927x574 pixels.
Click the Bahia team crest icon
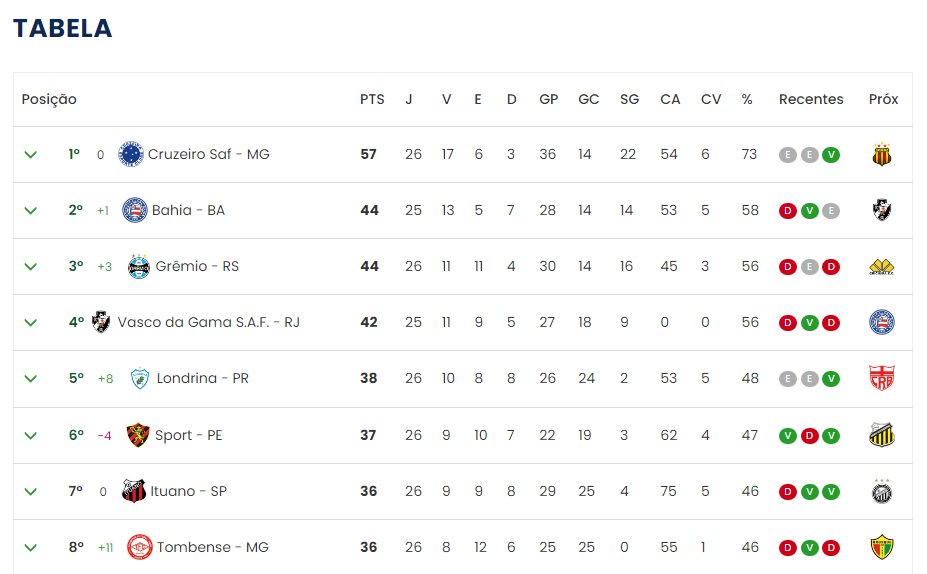(135, 210)
